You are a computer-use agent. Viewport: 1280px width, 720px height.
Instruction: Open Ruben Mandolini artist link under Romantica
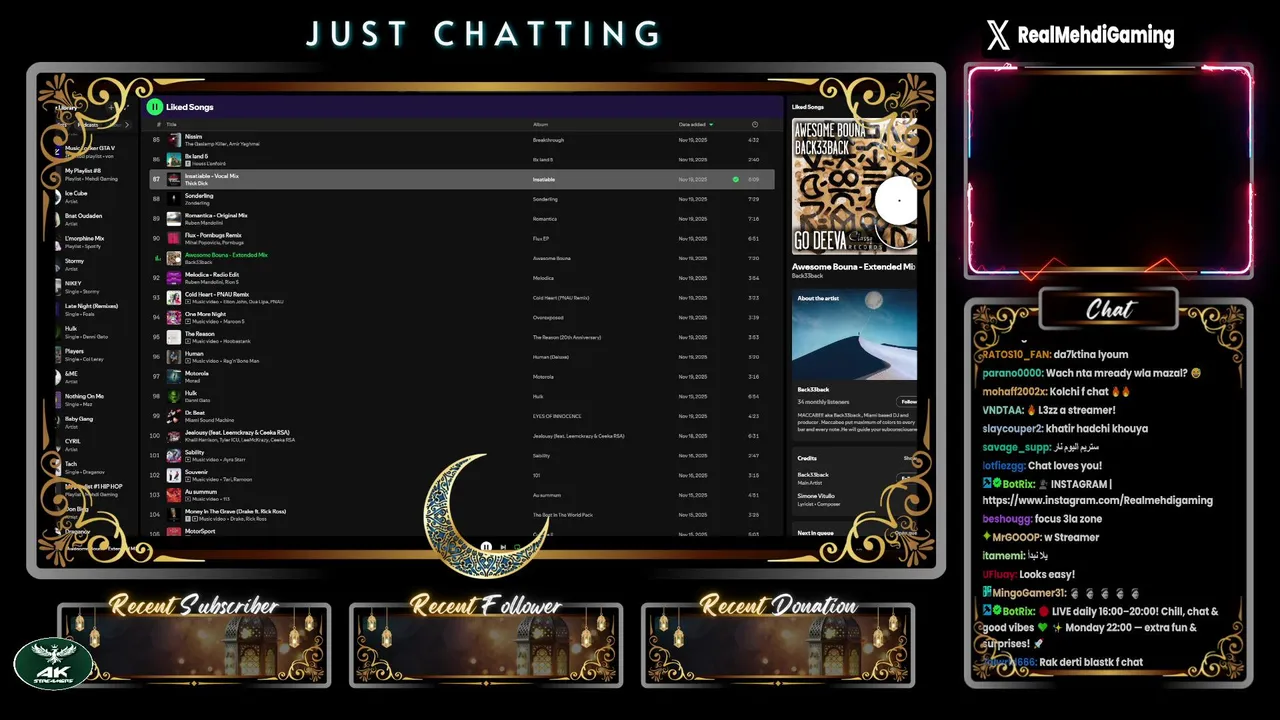tap(203, 223)
